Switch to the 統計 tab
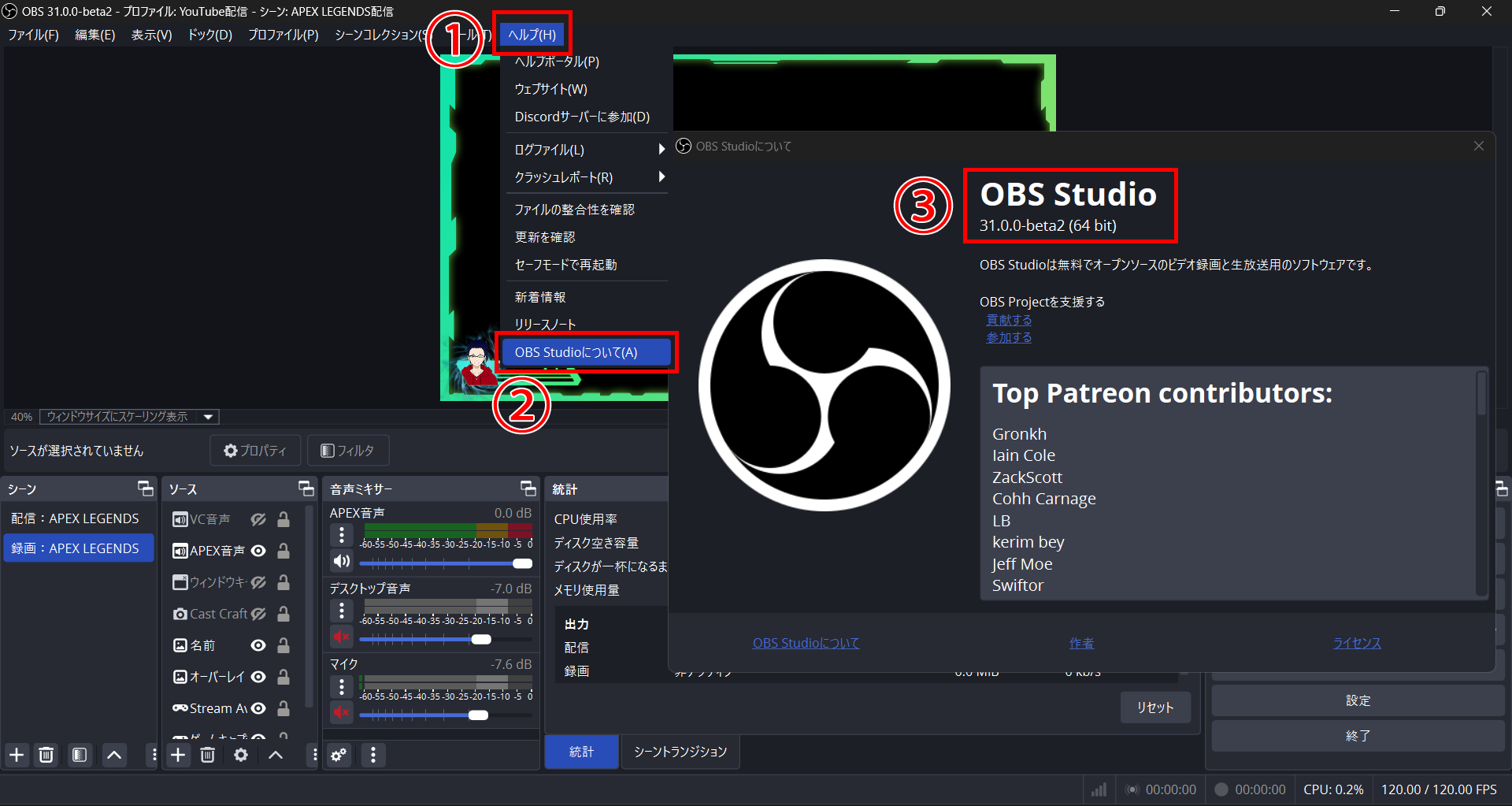Image resolution: width=1512 pixels, height=806 pixels. pos(582,752)
